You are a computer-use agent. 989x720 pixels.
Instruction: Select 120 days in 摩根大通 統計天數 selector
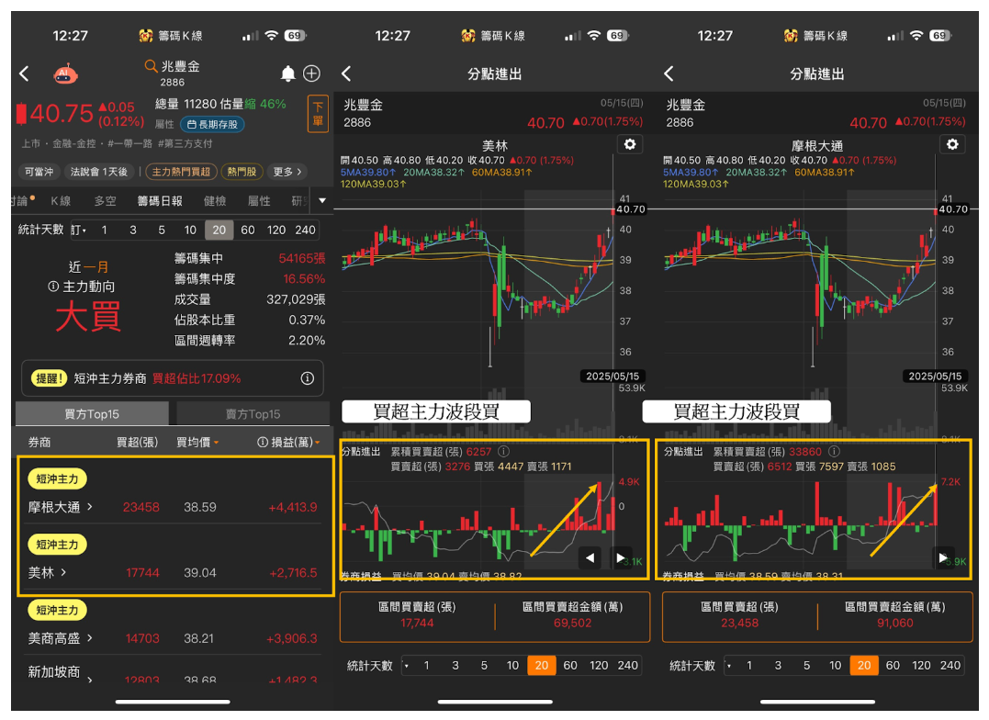(x=921, y=665)
